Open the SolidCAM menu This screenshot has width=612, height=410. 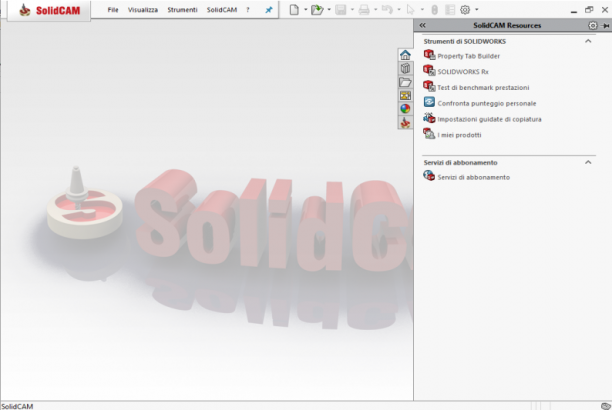pos(222,10)
